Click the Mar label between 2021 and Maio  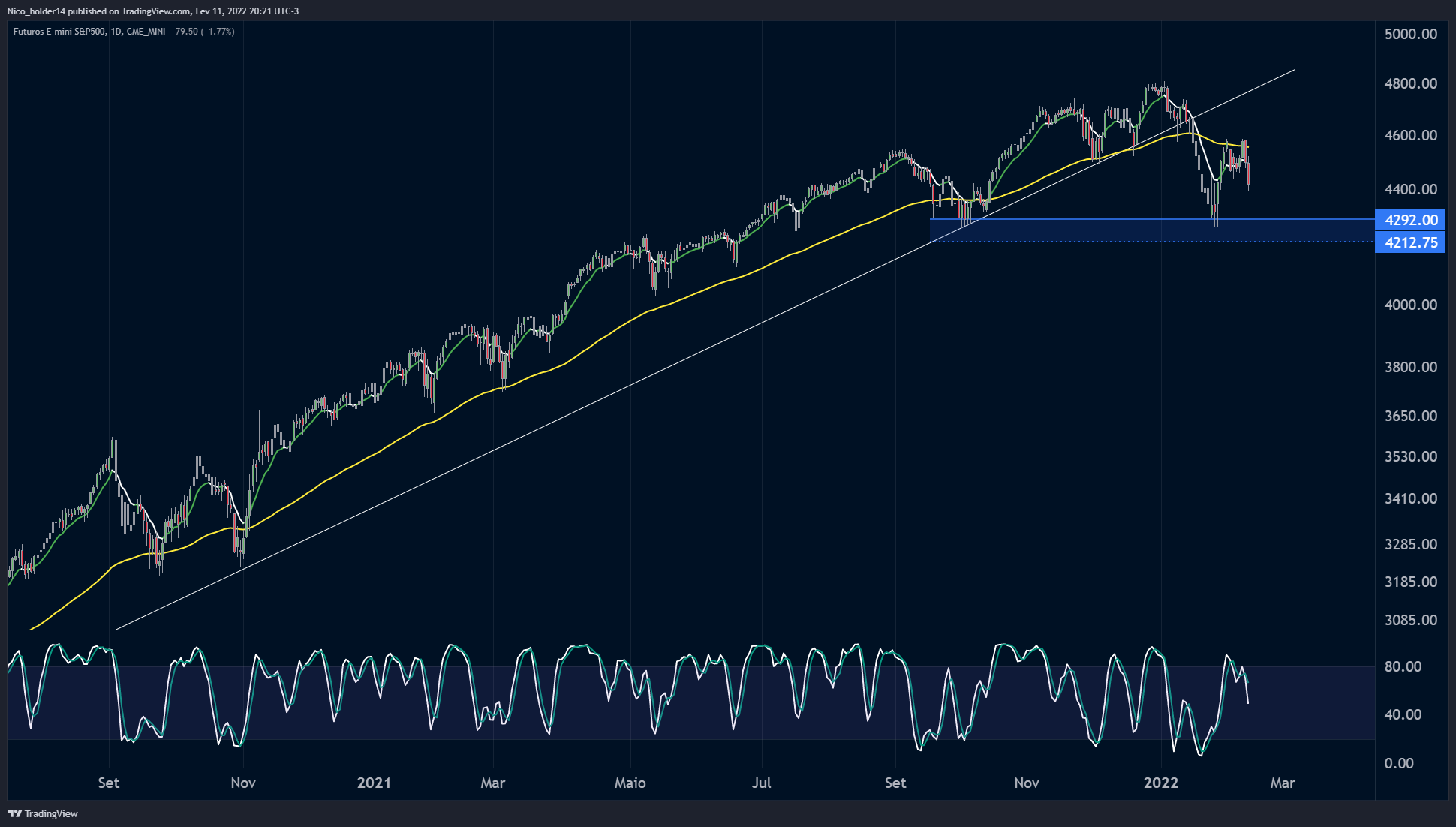pyautogui.click(x=493, y=783)
